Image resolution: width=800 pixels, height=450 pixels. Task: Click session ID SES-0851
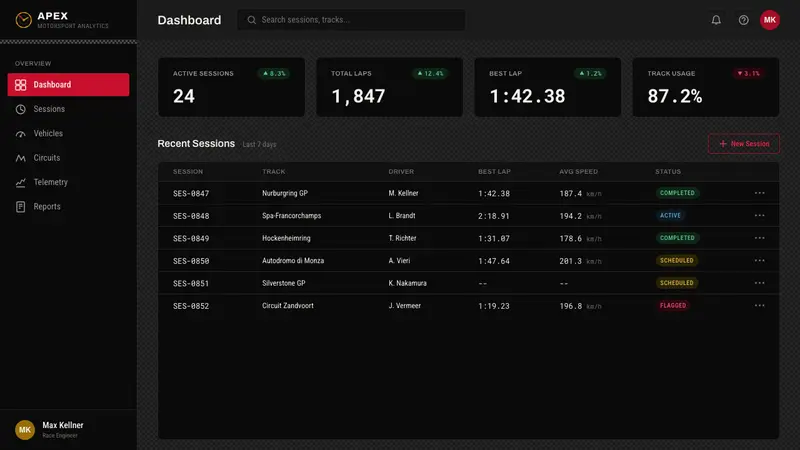tap(191, 283)
